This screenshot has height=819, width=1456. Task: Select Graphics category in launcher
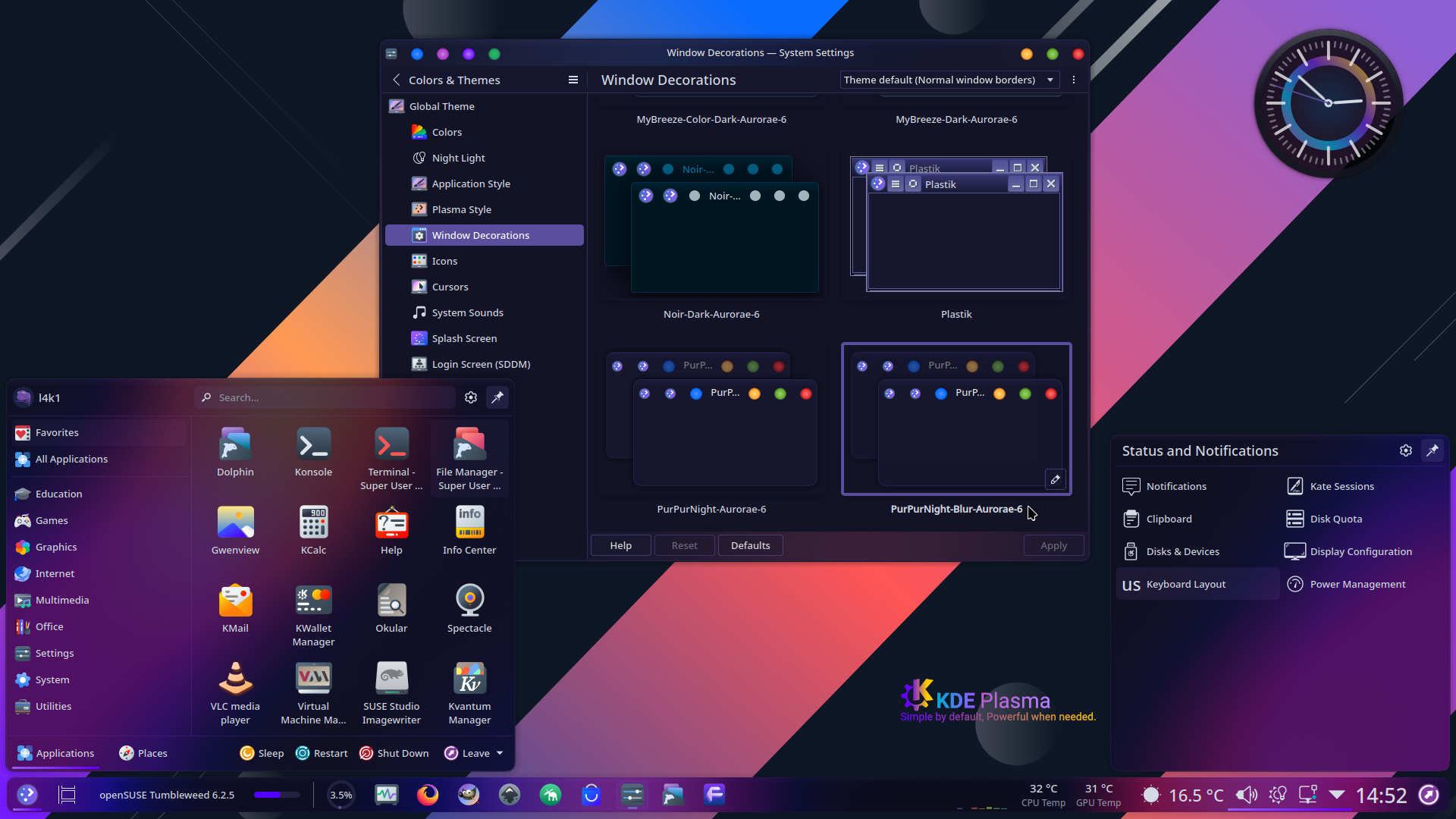99,547
